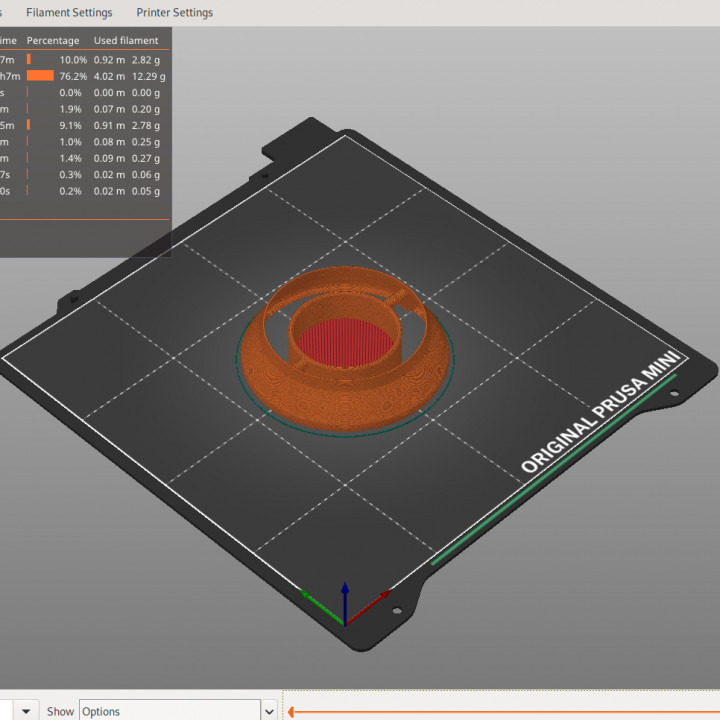Click the 9.1% legend value
The height and width of the screenshot is (720, 720).
click(x=70, y=125)
